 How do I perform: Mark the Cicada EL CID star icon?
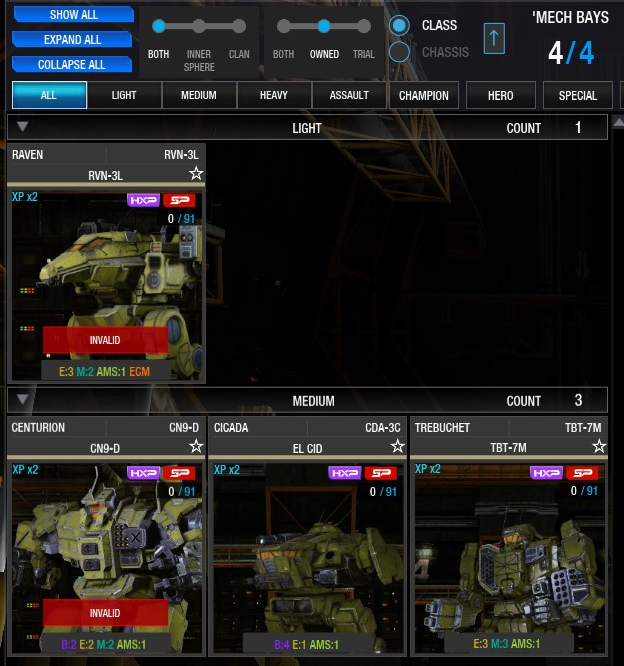pos(397,446)
